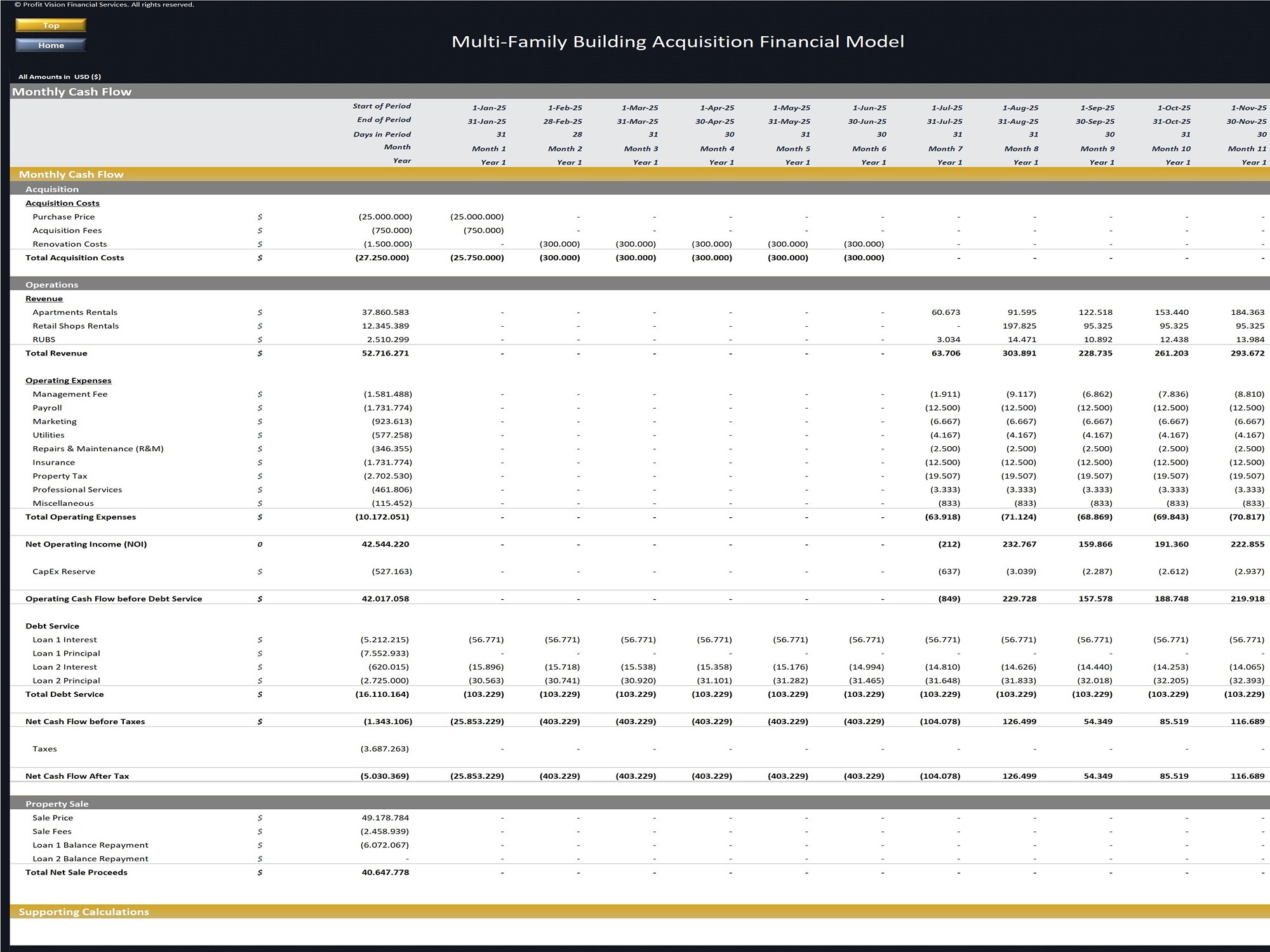1270x952 pixels.
Task: Click the Marketing row label
Action: pyautogui.click(x=55, y=421)
